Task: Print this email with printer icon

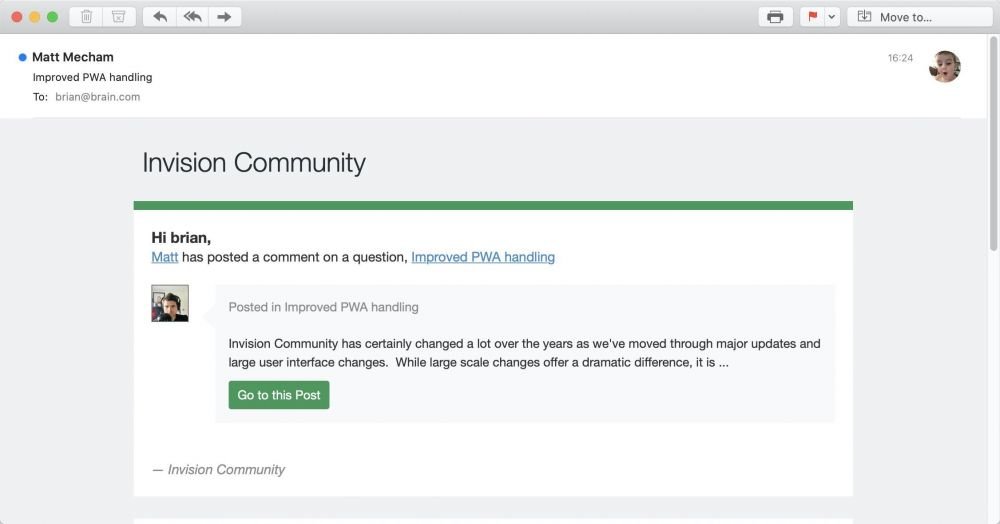Action: [775, 17]
